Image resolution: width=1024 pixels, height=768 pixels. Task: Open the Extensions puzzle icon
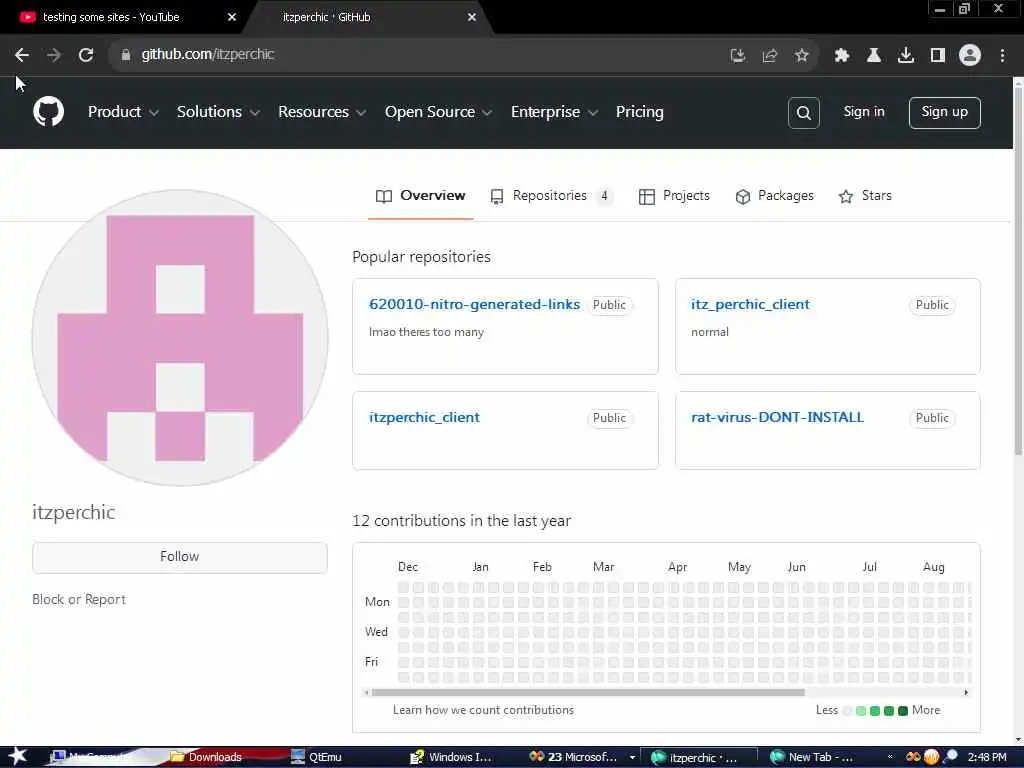pos(841,56)
